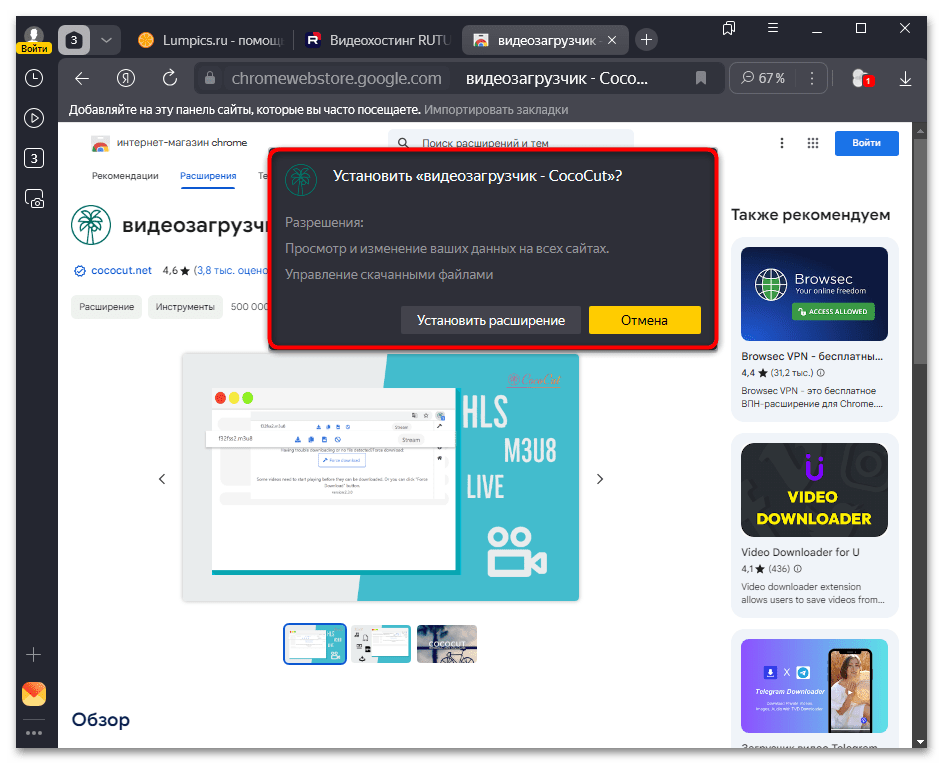Confirm with Установить расширение button
Screen dimensions: 943x764
[491, 320]
